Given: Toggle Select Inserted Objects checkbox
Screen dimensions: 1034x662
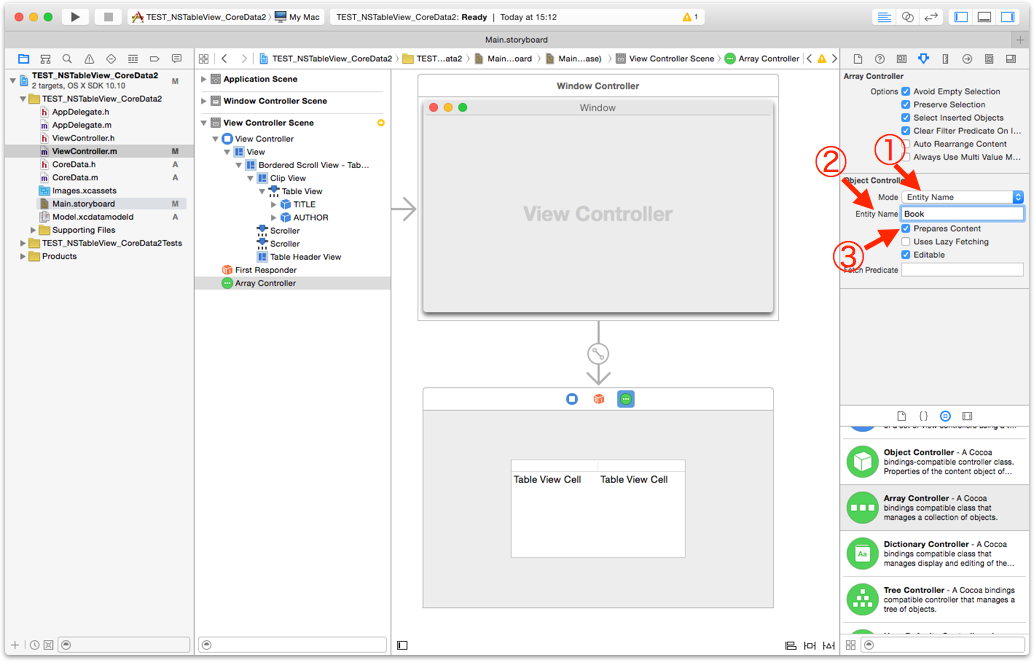Looking at the screenshot, I should 906,118.
